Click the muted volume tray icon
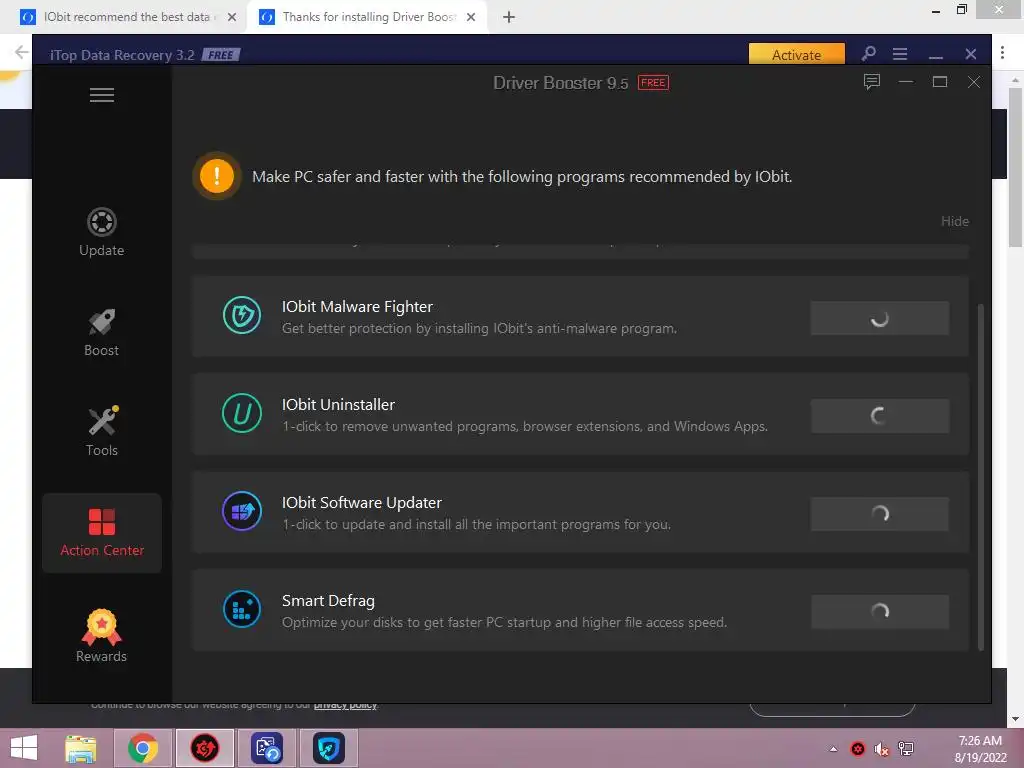 882,749
